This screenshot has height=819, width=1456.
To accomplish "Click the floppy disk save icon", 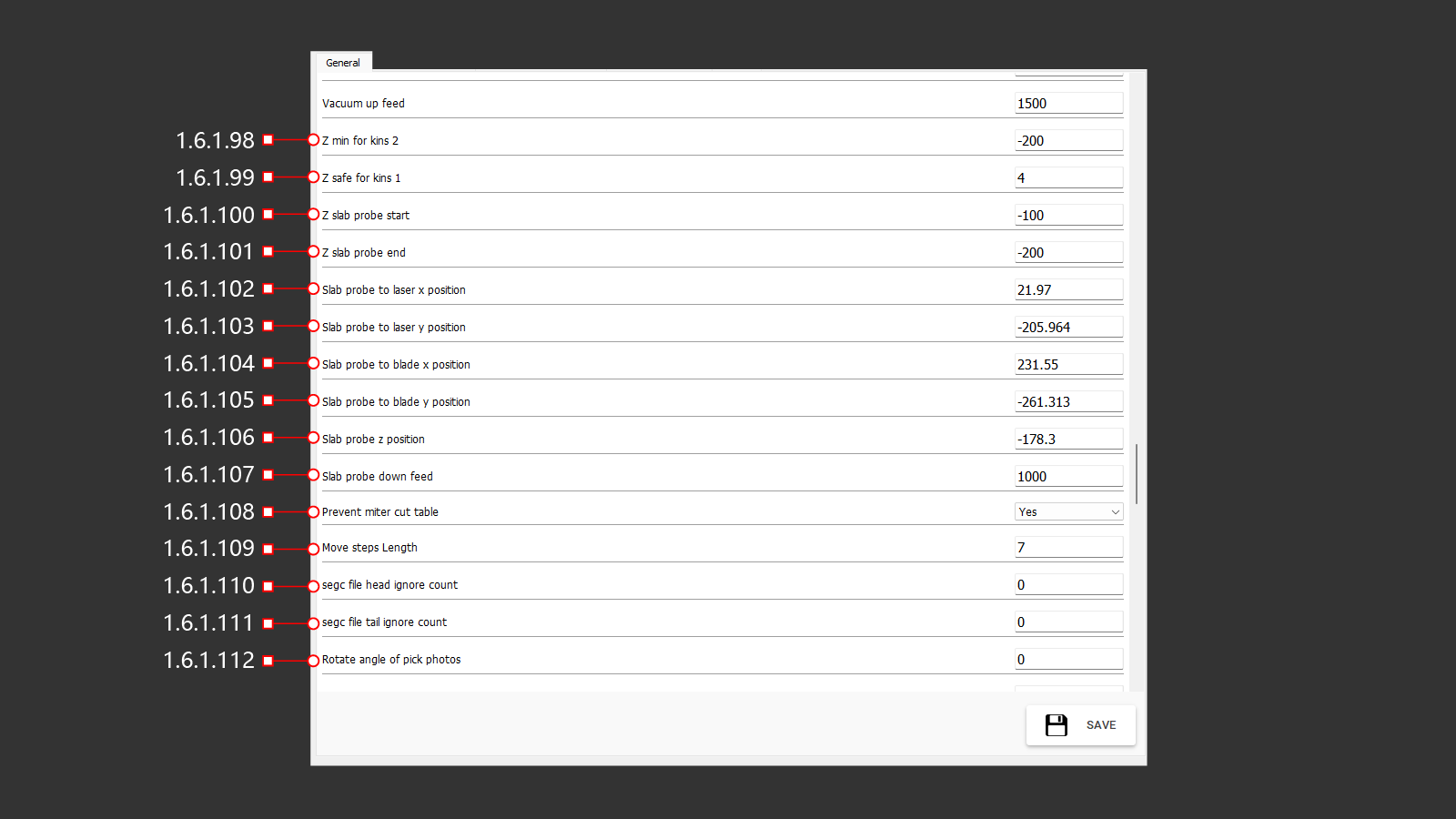I will pyautogui.click(x=1056, y=725).
